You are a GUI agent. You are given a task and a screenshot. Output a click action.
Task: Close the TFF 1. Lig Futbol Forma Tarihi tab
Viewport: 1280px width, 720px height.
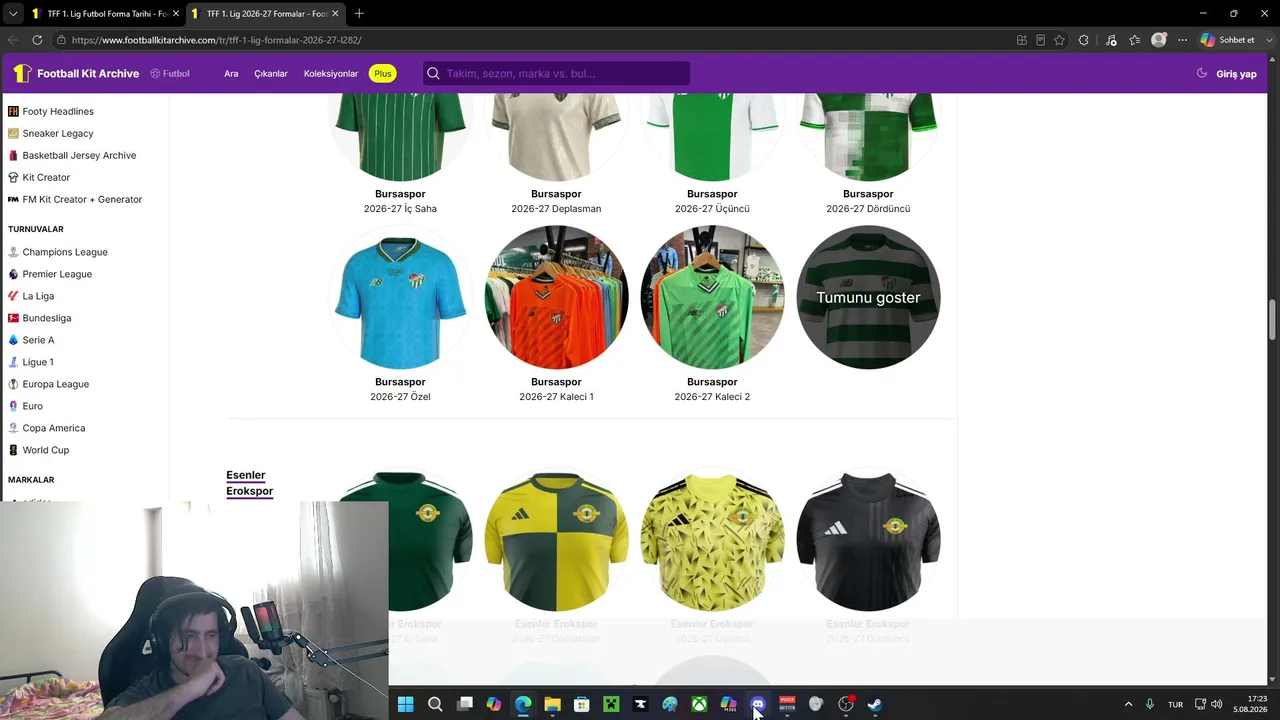176,14
